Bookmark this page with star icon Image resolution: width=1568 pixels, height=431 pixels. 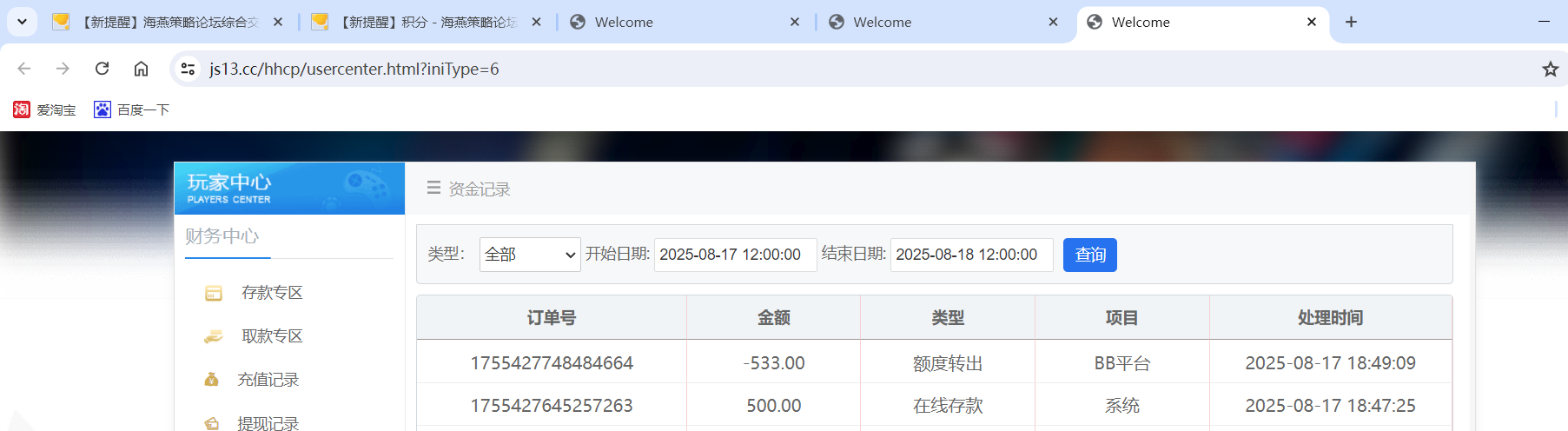pyautogui.click(x=1550, y=69)
